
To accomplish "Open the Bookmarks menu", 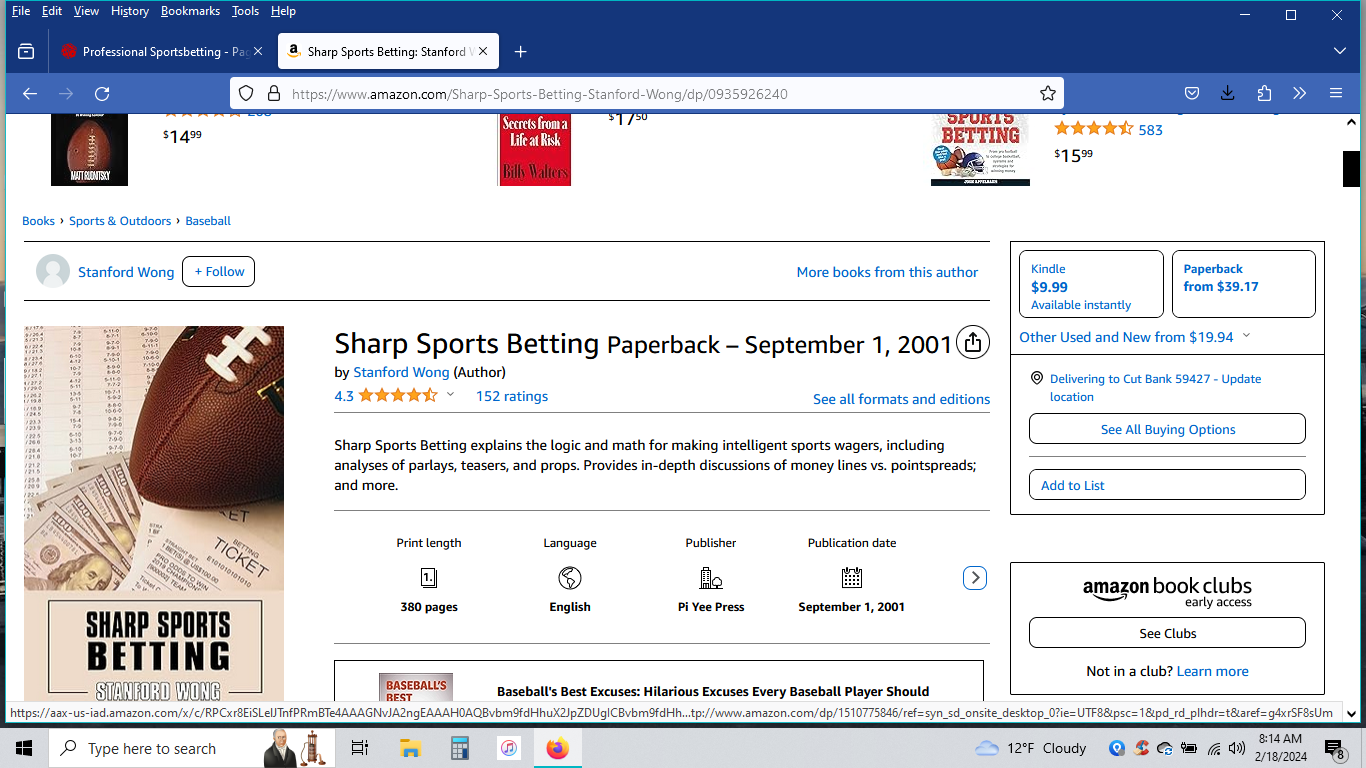I will 190,11.
